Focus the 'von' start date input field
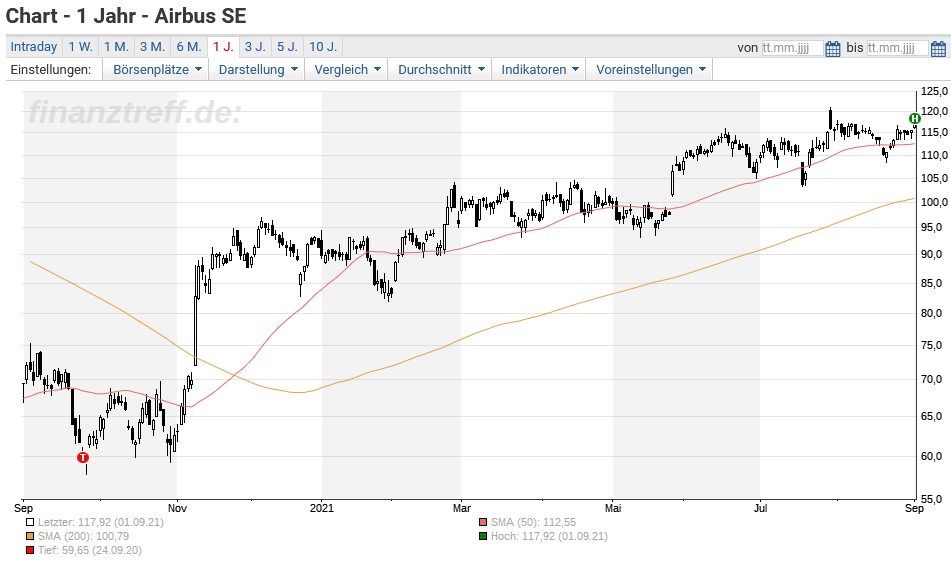Viewport: 951px width, 562px height. pyautogui.click(x=792, y=48)
